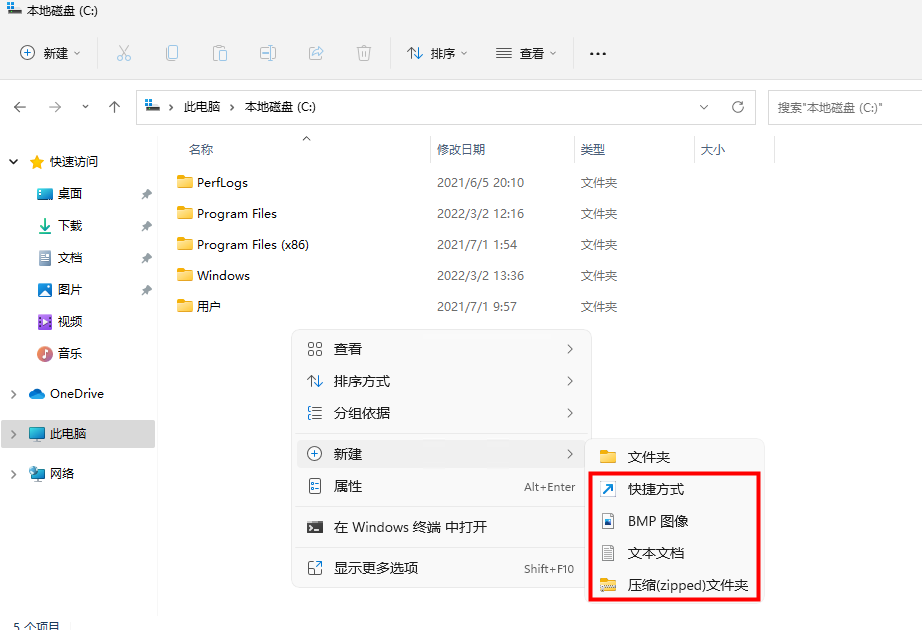Click the Delete toolbar icon
This screenshot has width=922, height=630.
point(363,53)
